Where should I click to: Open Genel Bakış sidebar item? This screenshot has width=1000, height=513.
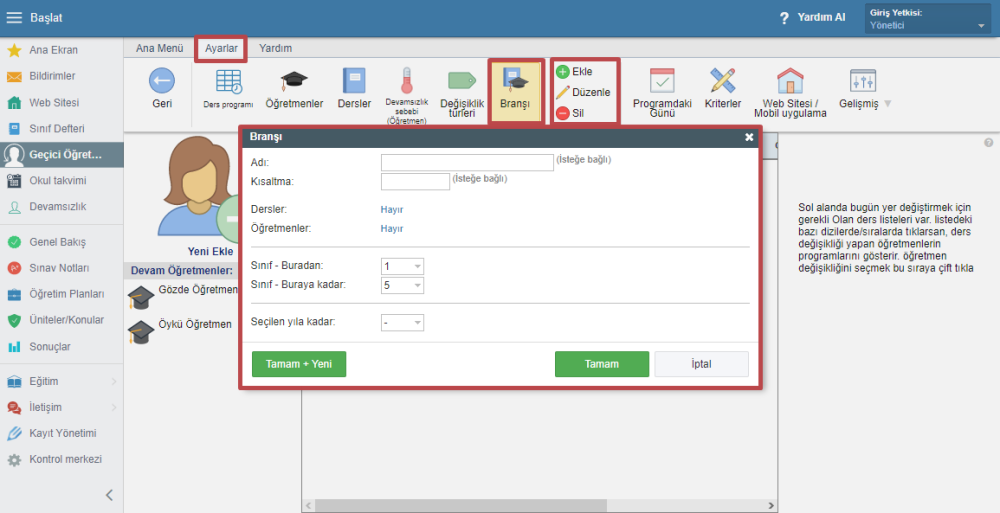click(61, 242)
